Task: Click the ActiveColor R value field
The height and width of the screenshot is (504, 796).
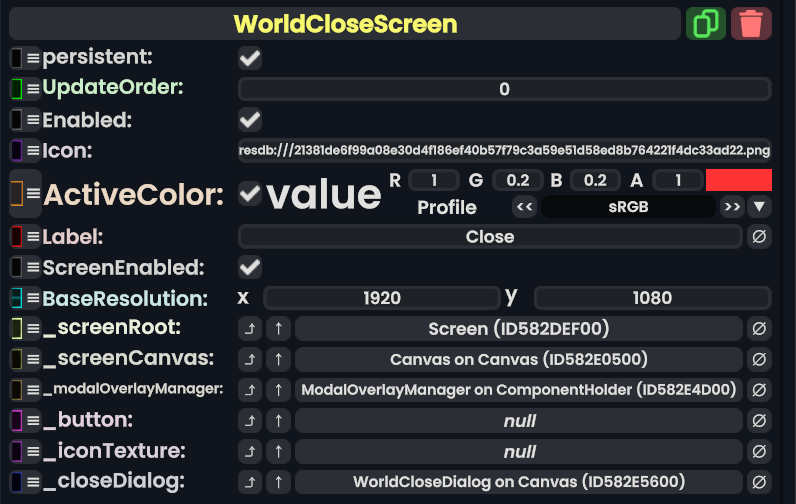Action: [x=434, y=180]
